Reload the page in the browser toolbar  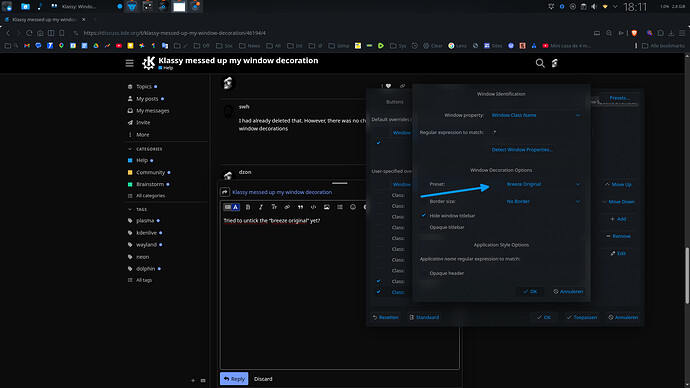pos(29,33)
